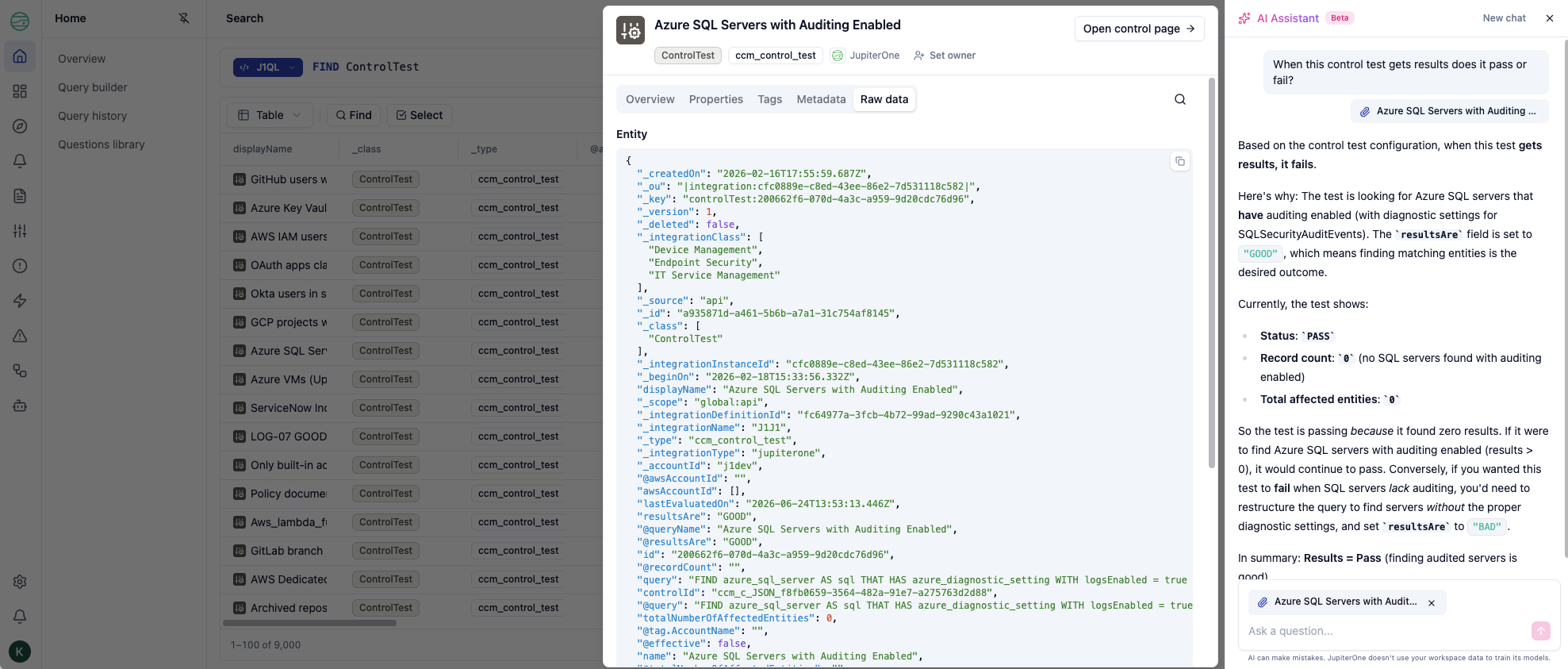
Task: Click the GitHub users row icon
Action: pos(240,179)
